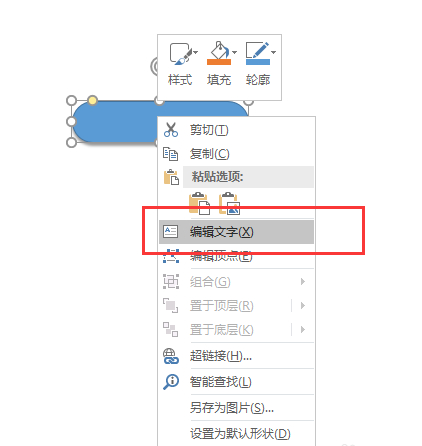
Task: Click the 填充 paint bucket icon
Action: point(219,50)
